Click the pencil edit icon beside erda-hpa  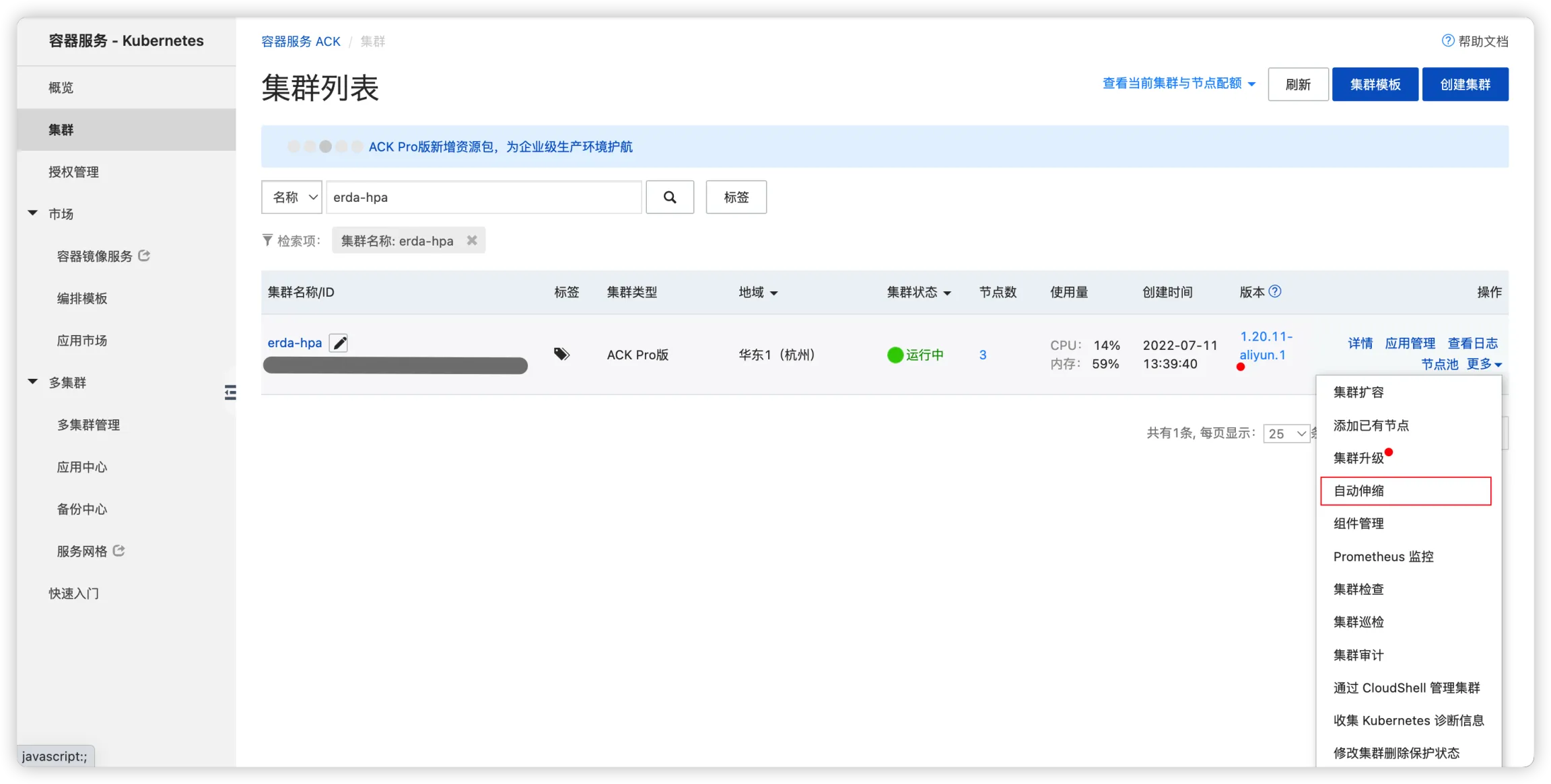pyautogui.click(x=339, y=343)
